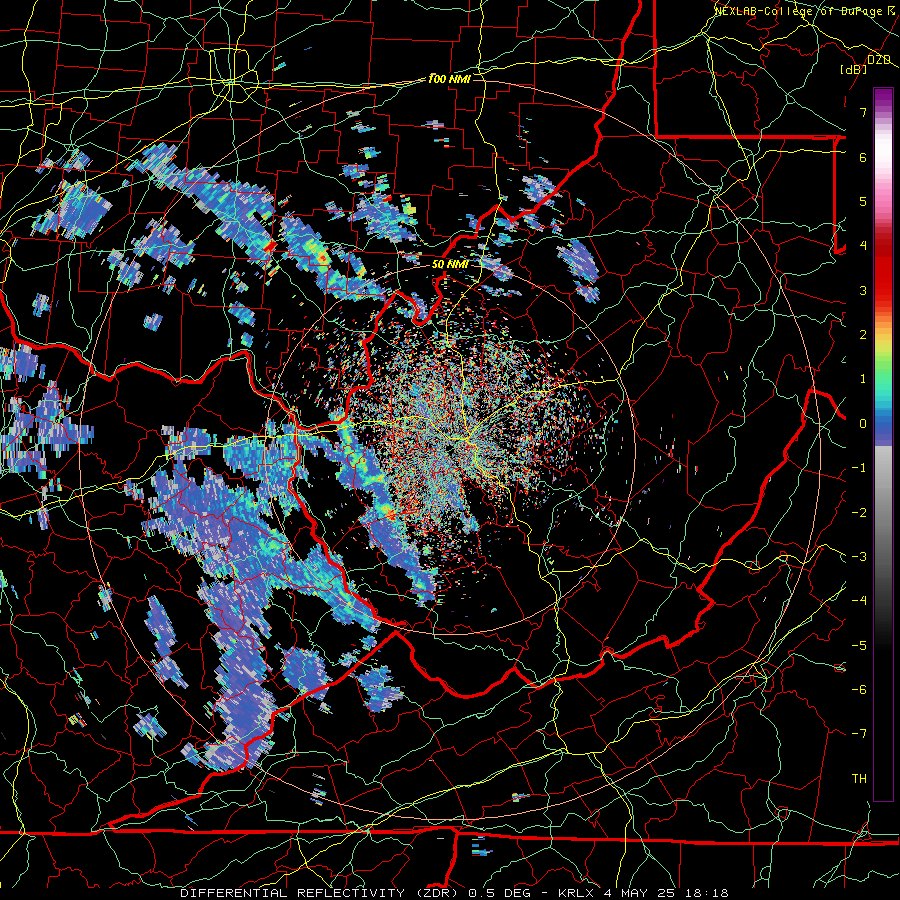The image size is (900, 900).
Task: Click the ZDR color scale bar
Action: [883, 444]
